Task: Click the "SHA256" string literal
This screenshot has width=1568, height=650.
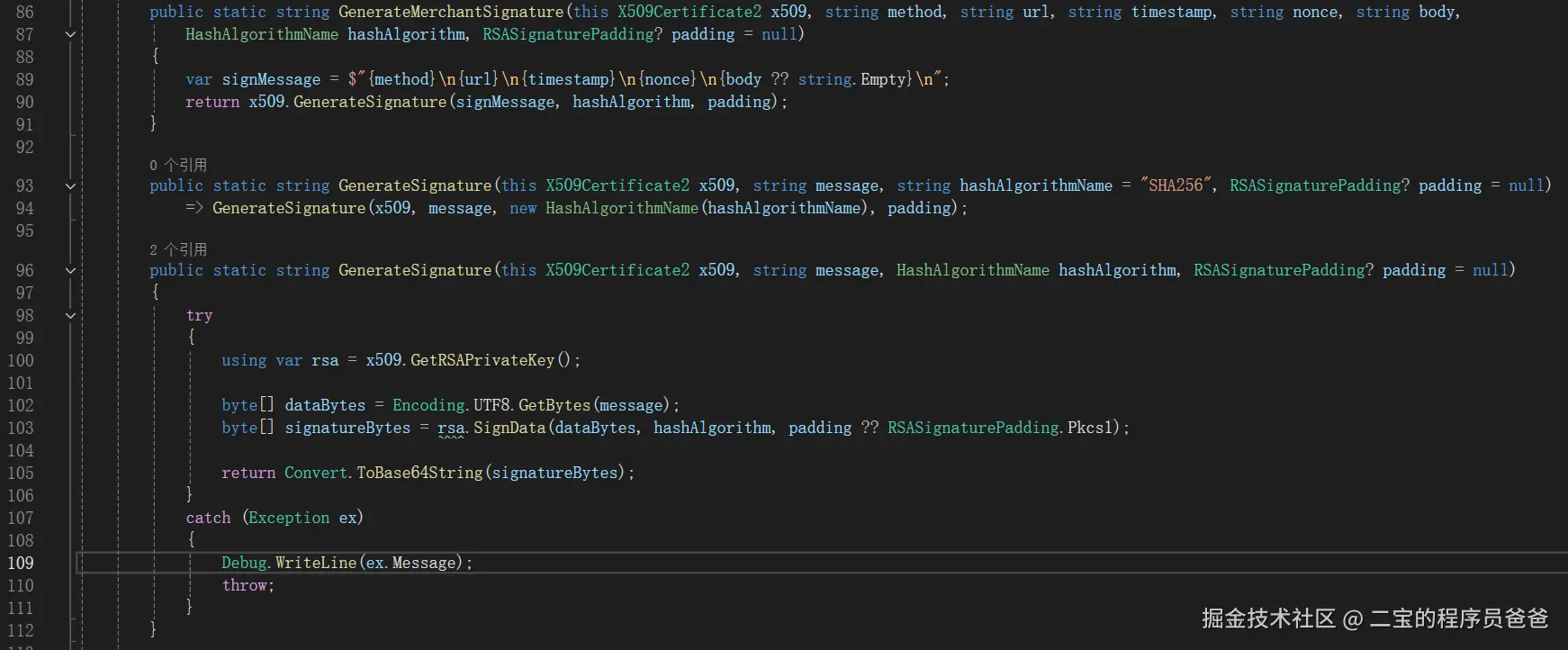Action: [x=1176, y=185]
